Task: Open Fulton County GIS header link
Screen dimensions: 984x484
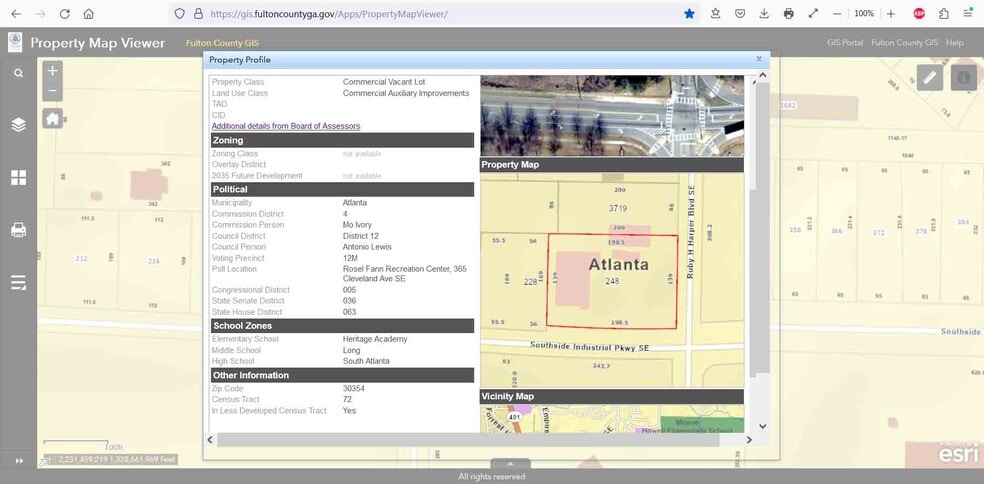Action: coord(904,43)
